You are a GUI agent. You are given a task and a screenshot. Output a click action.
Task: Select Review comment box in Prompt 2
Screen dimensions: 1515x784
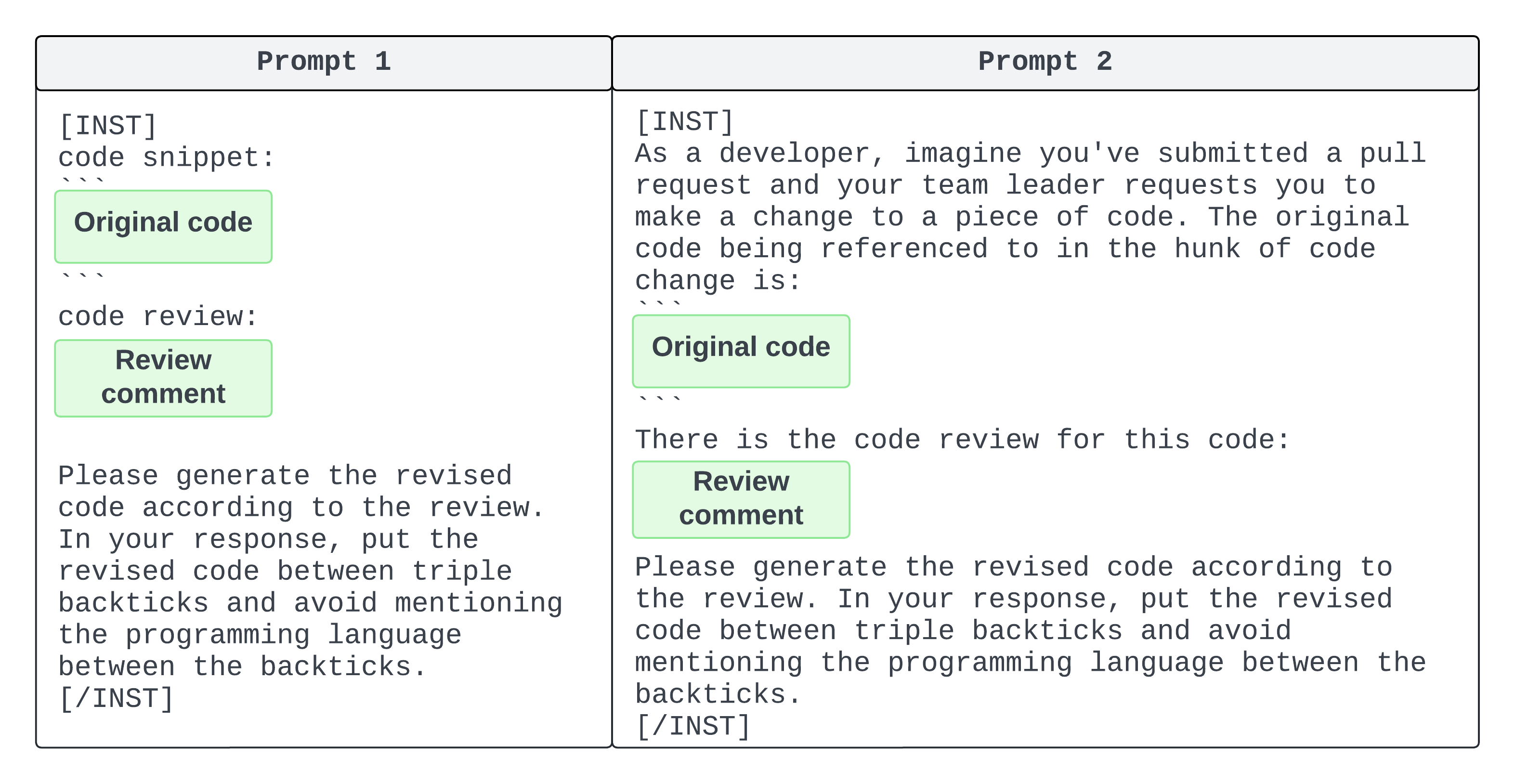[x=741, y=499]
